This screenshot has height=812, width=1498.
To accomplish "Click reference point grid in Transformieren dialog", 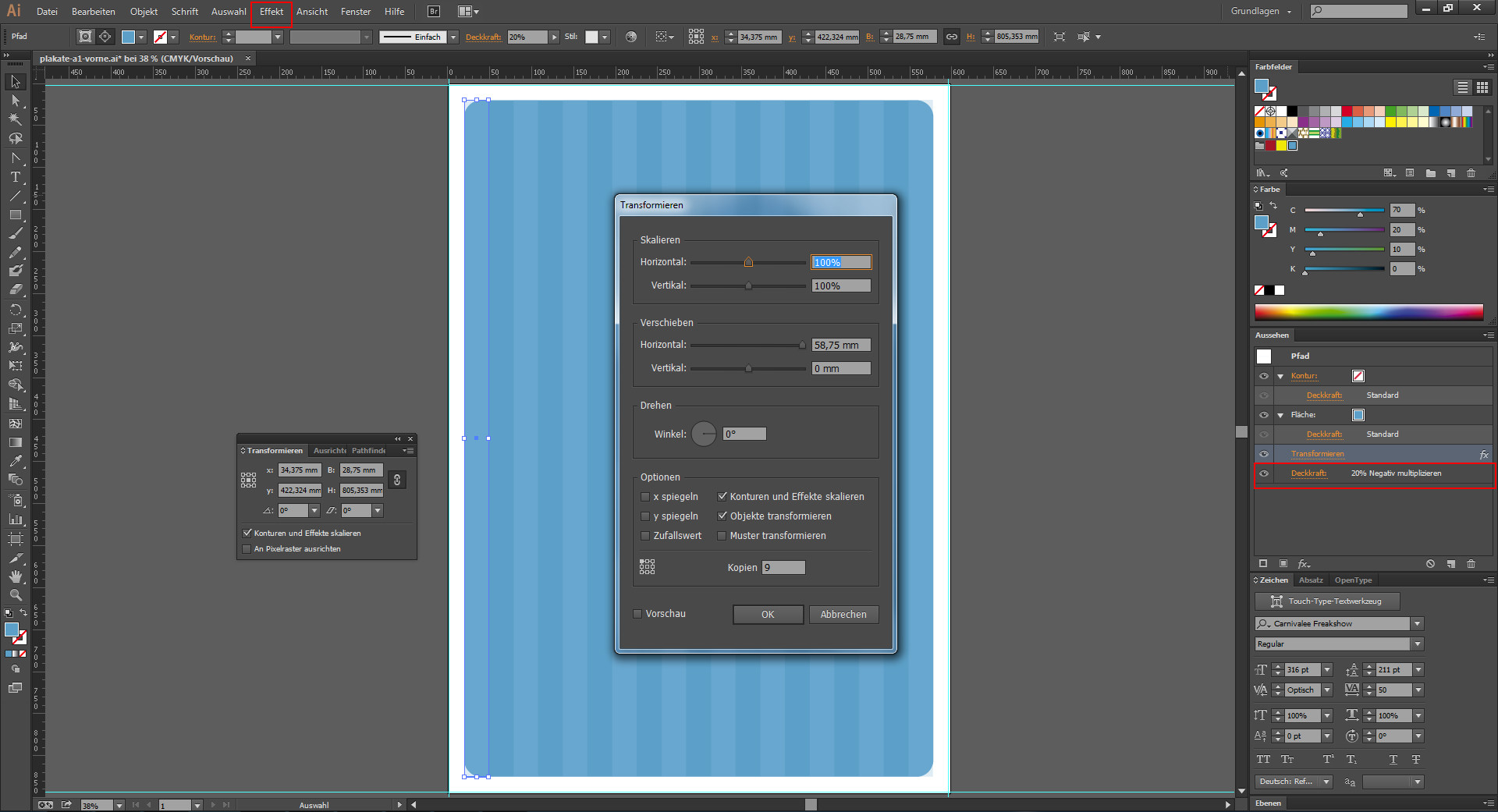I will click(648, 567).
